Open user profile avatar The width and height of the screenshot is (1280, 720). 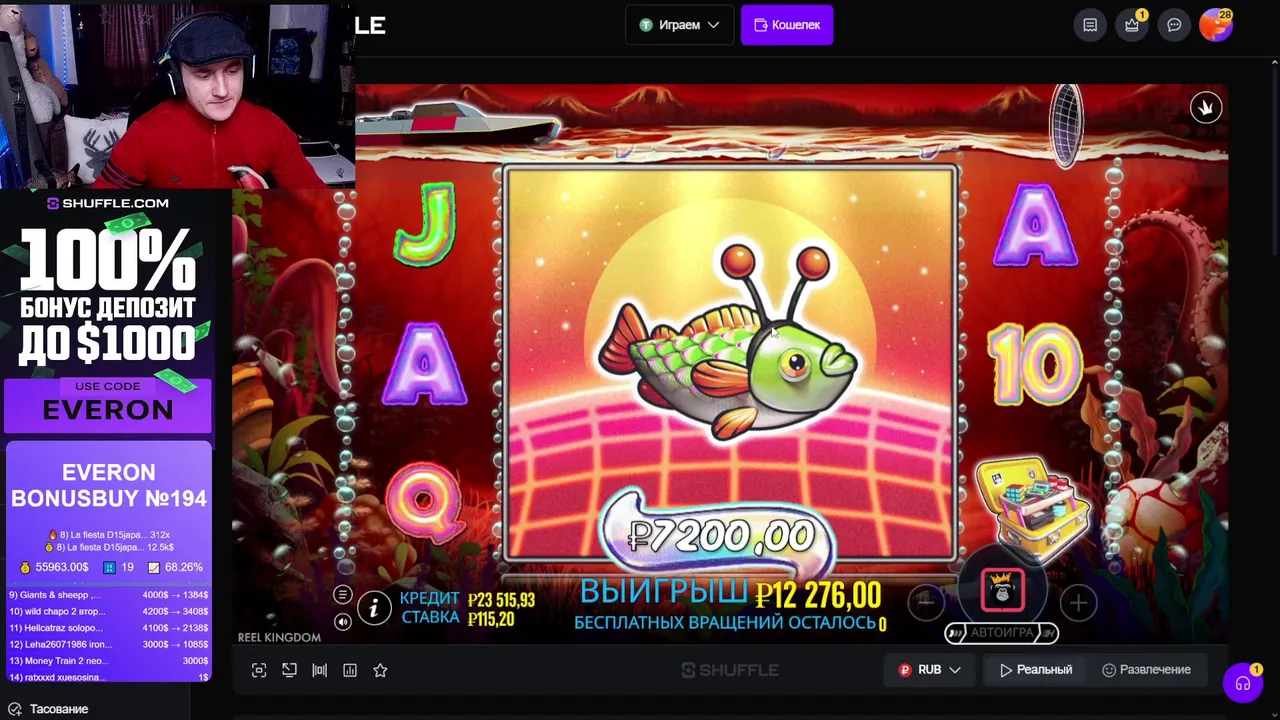tap(1216, 25)
